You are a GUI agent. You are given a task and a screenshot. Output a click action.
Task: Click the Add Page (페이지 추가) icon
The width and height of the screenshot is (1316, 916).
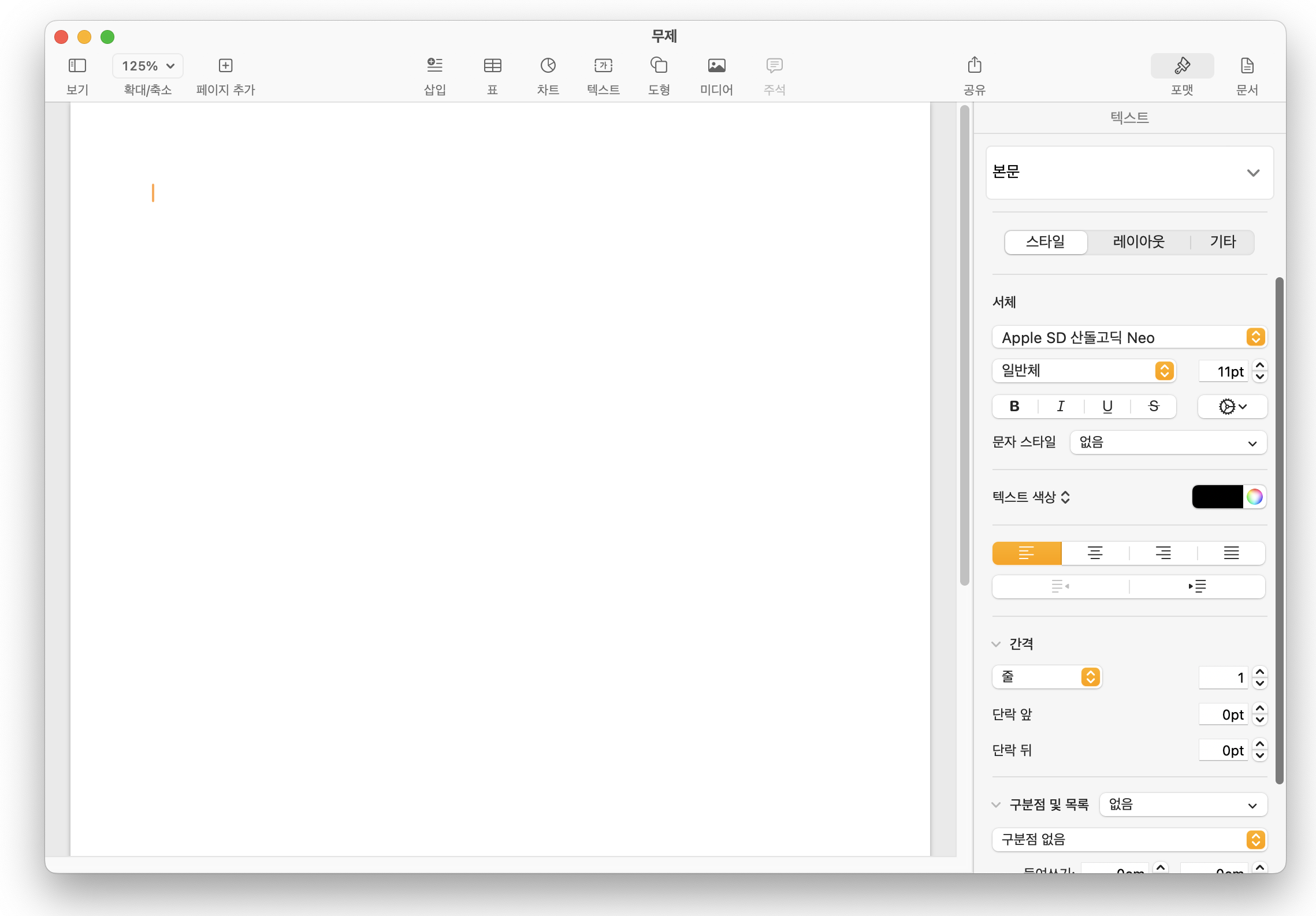click(225, 65)
